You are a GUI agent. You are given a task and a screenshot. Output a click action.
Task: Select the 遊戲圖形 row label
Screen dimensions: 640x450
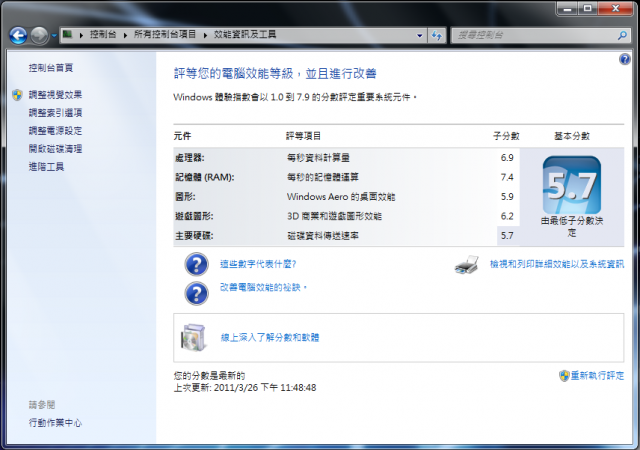click(x=194, y=216)
